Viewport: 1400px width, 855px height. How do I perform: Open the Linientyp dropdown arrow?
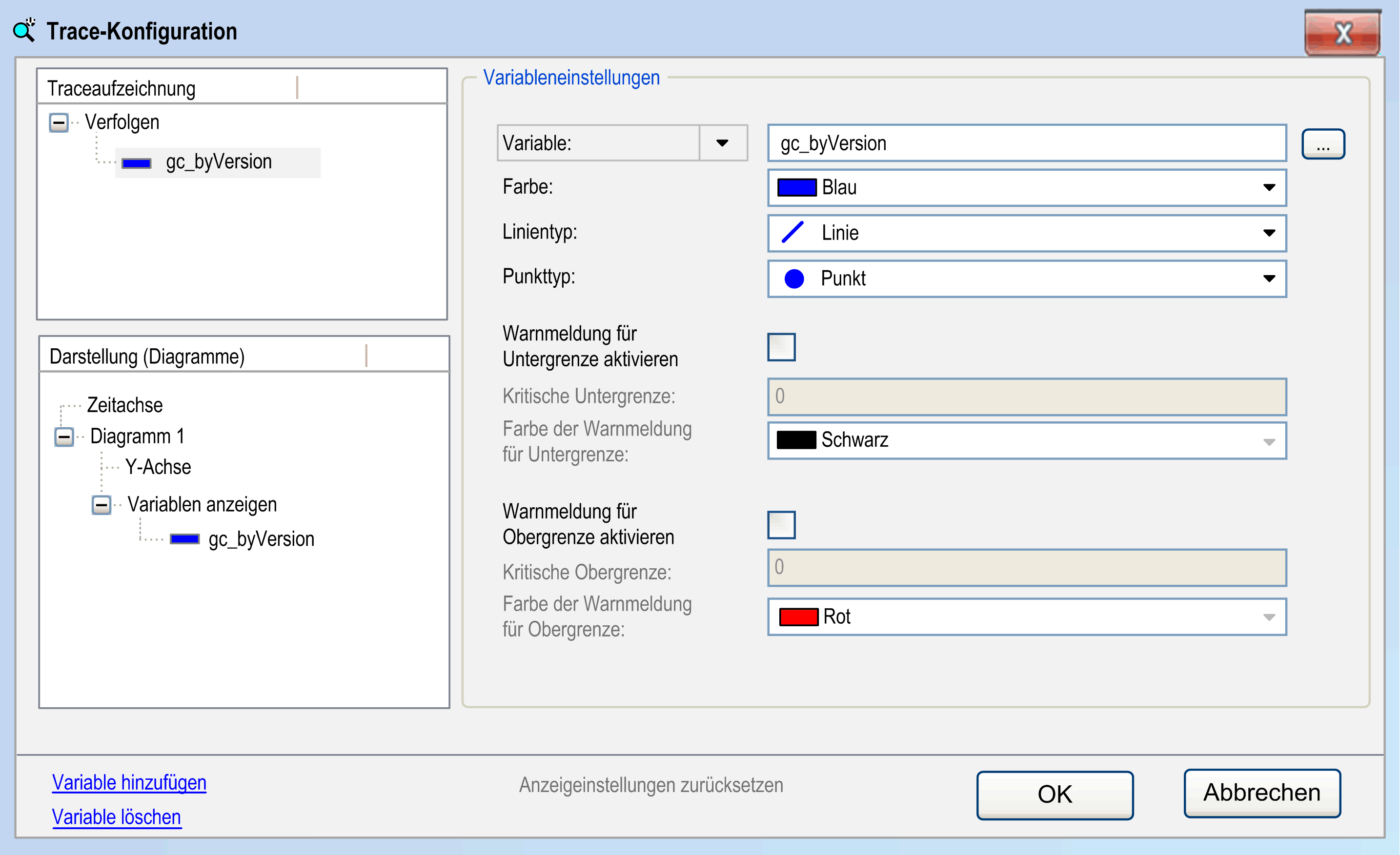click(x=1269, y=233)
